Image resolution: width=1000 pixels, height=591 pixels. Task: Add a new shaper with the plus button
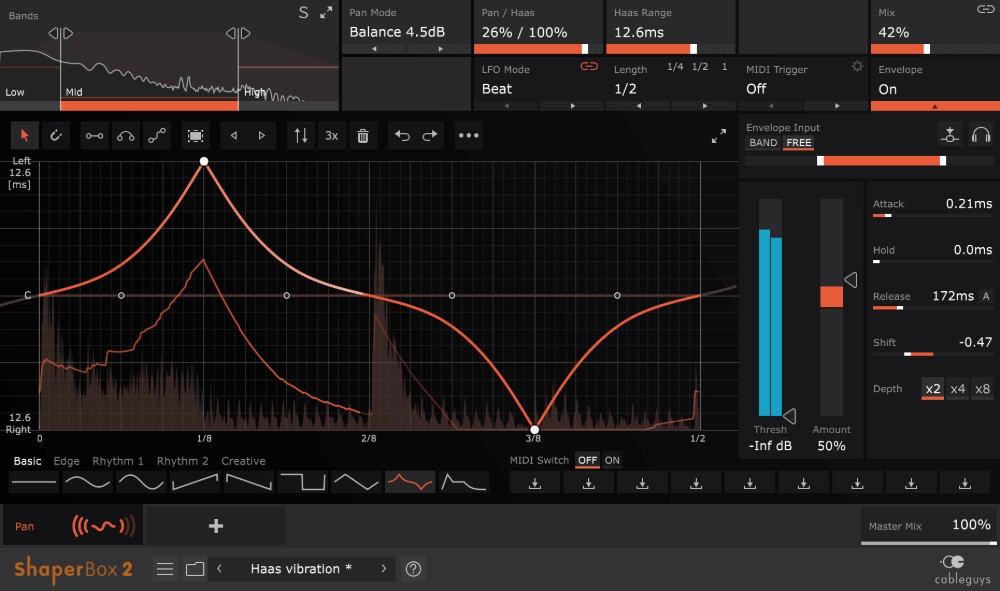tap(216, 526)
